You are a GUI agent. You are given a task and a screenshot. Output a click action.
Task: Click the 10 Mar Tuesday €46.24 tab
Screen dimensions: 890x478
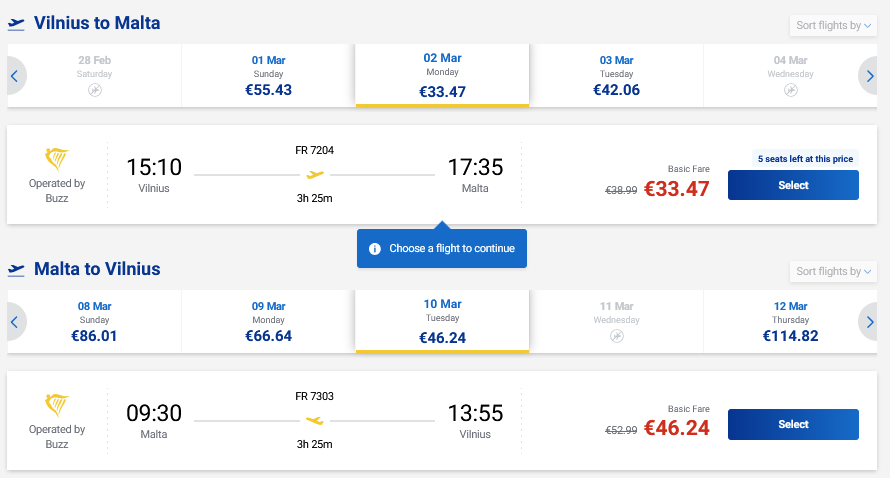(442, 321)
